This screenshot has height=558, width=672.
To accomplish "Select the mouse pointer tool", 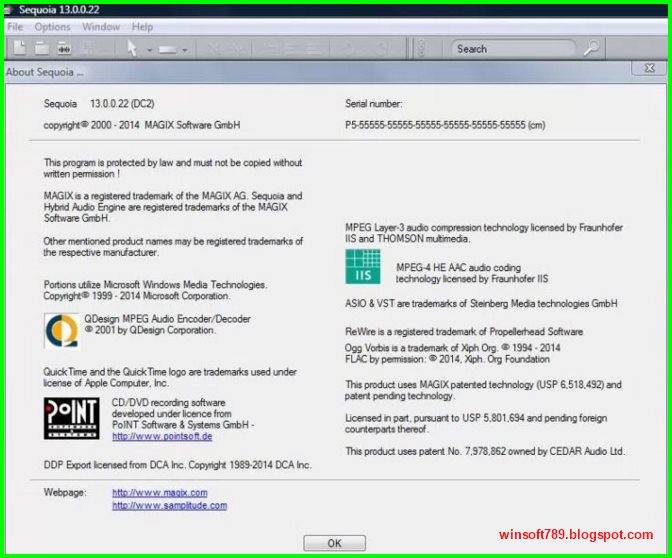I will tap(132, 48).
